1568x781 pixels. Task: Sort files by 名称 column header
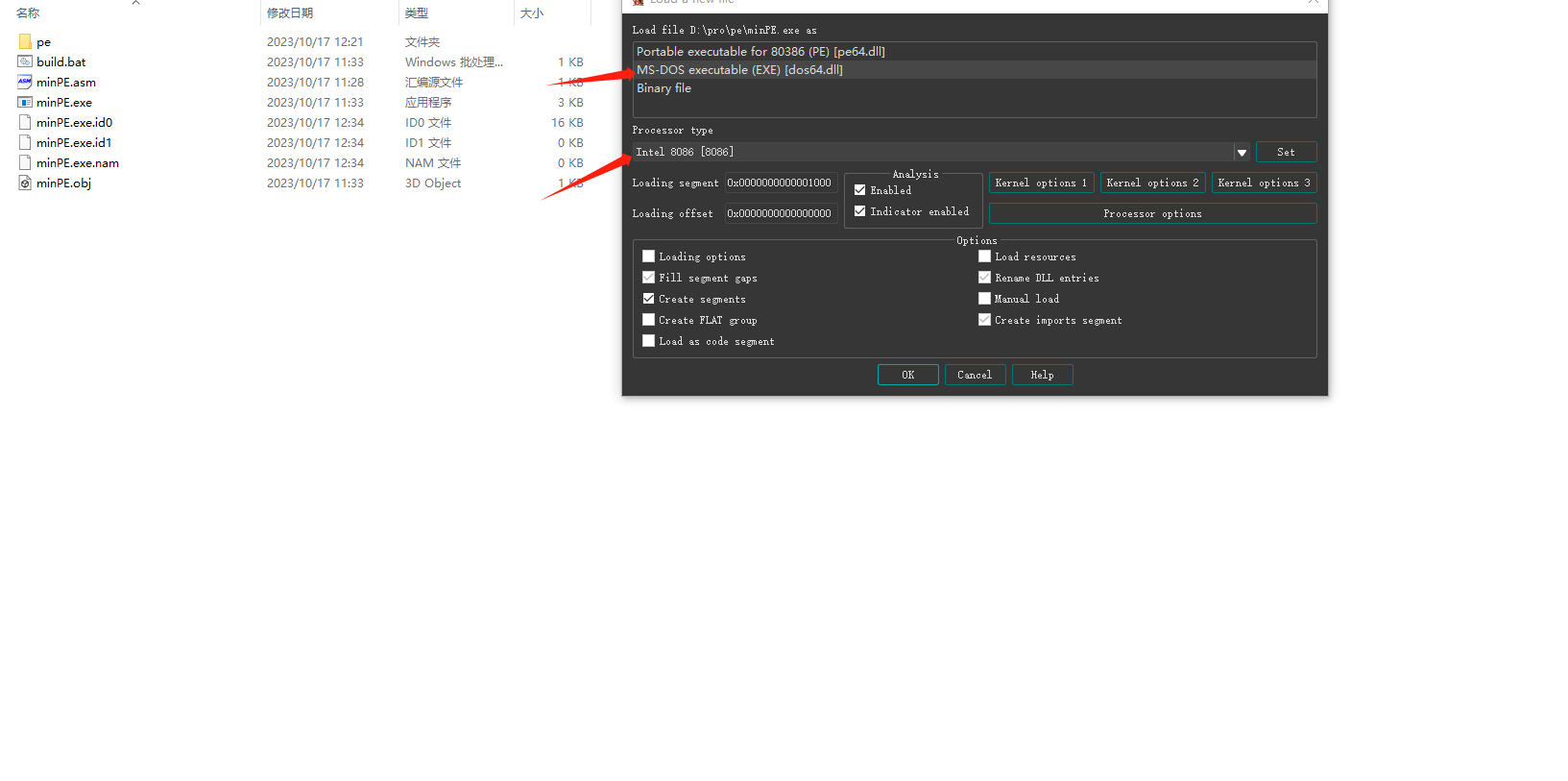(29, 13)
